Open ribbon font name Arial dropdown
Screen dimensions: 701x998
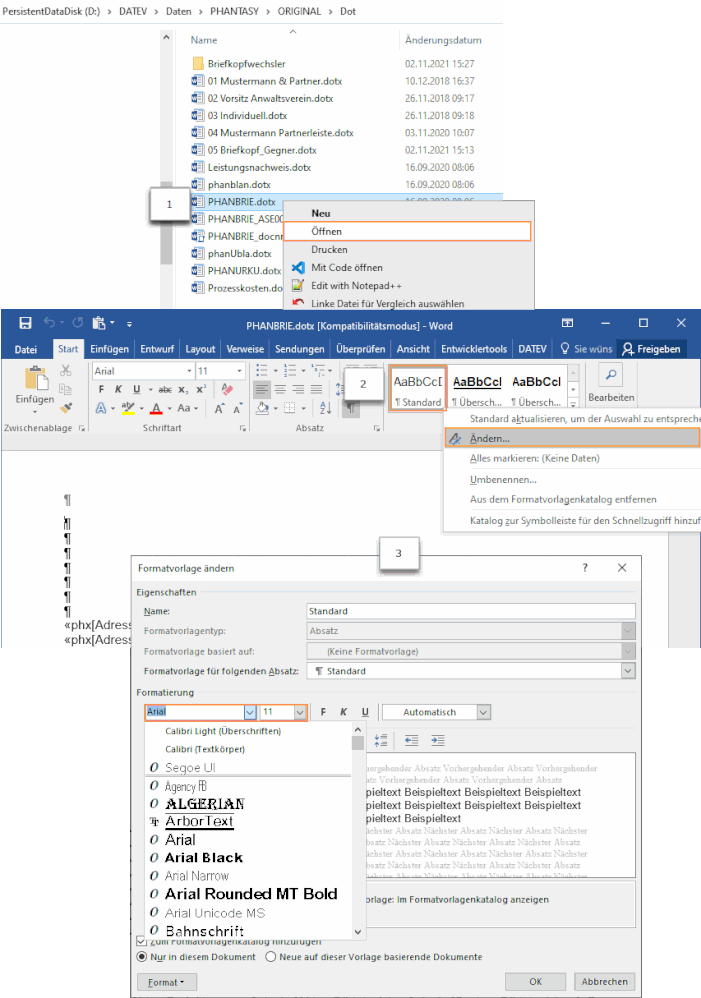click(189, 370)
